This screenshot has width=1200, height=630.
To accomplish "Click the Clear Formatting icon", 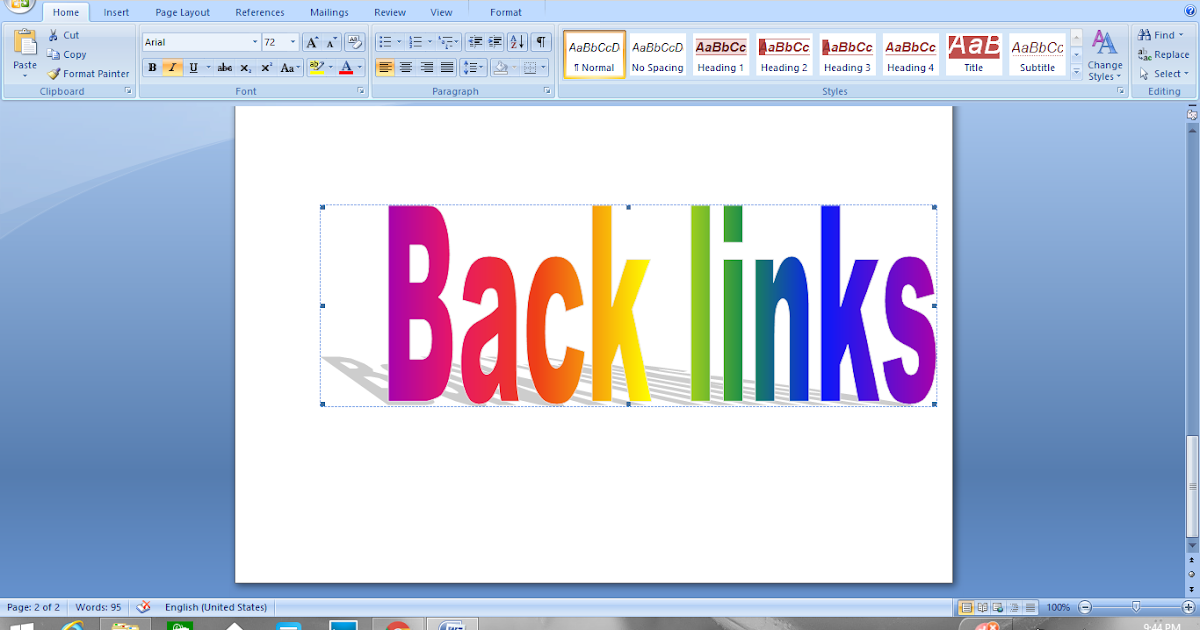I will click(x=355, y=42).
